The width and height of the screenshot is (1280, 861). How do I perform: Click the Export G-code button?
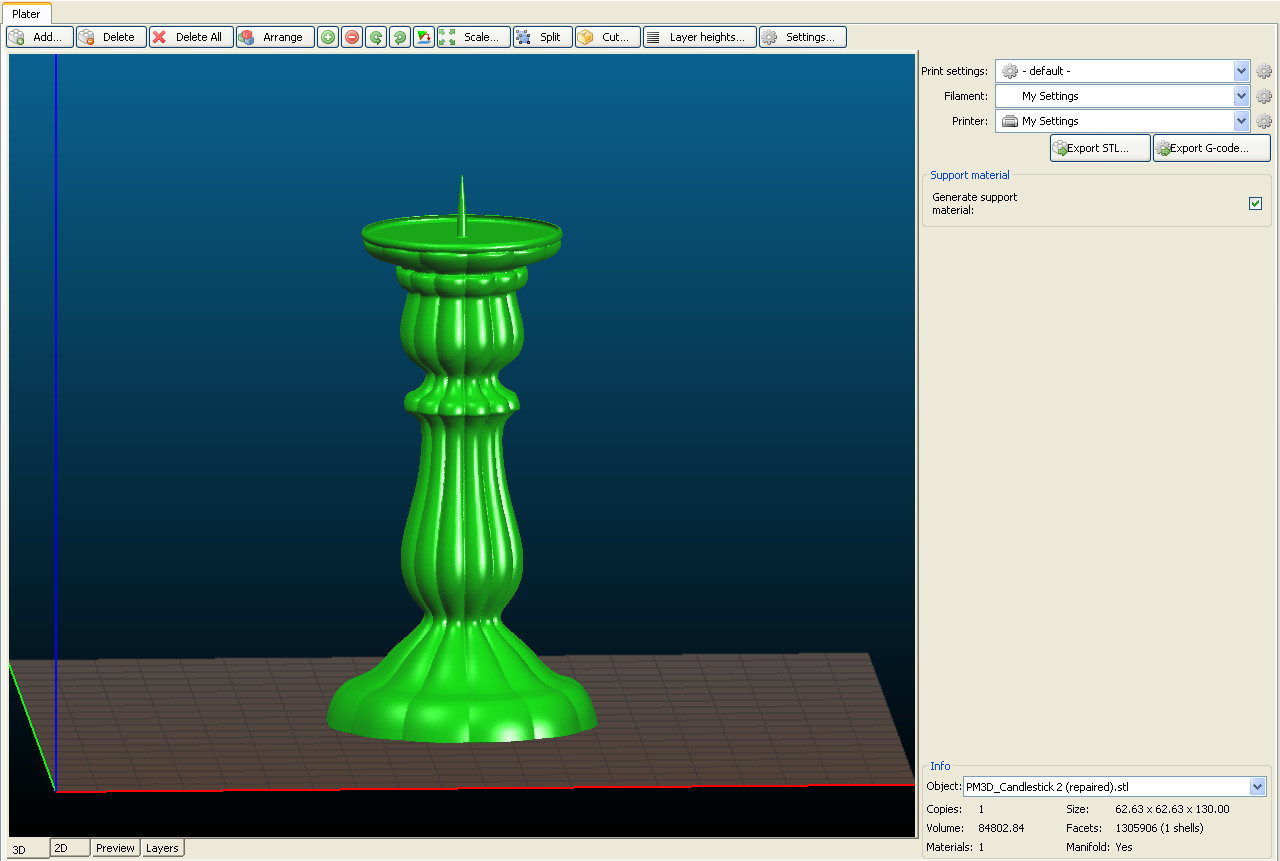tap(1211, 148)
